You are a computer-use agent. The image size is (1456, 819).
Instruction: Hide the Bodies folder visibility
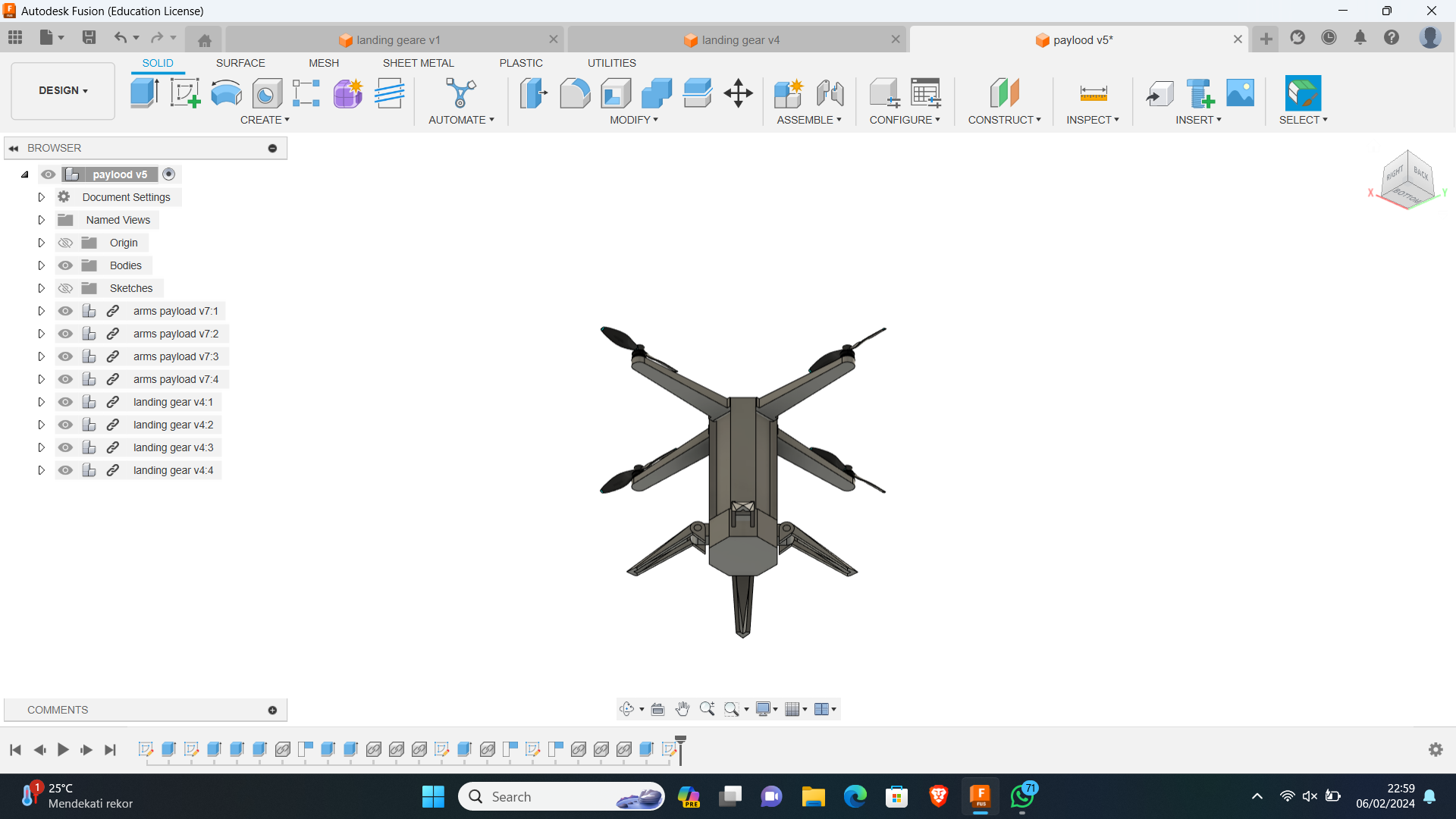tap(66, 265)
